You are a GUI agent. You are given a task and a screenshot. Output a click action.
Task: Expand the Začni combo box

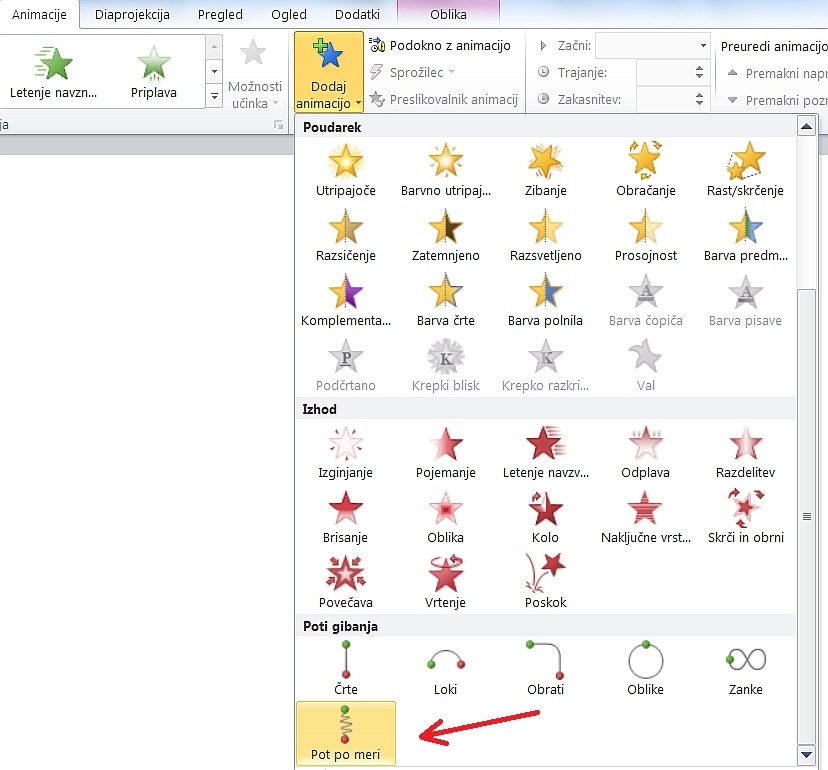tap(703, 46)
